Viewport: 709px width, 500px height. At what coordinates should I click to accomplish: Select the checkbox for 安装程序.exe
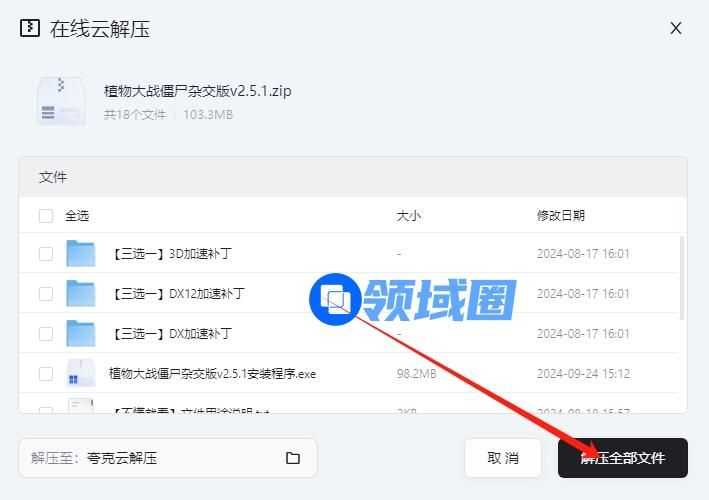pyautogui.click(x=46, y=374)
